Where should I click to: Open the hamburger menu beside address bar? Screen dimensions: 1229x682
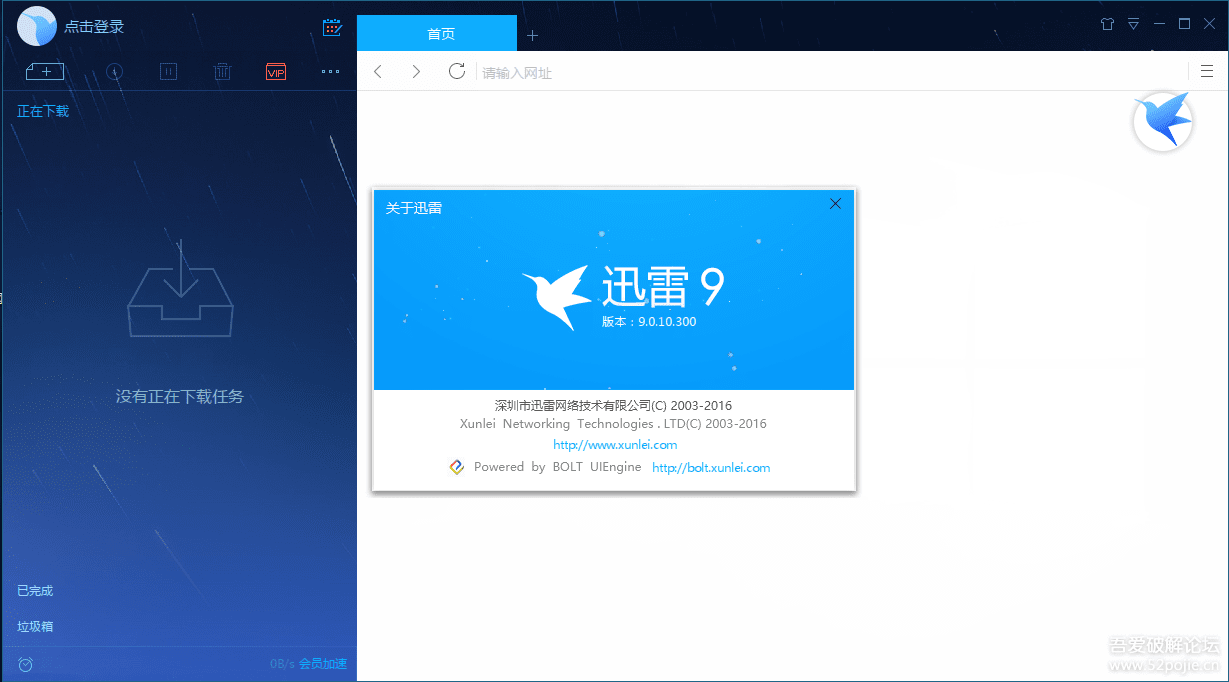point(1208,71)
